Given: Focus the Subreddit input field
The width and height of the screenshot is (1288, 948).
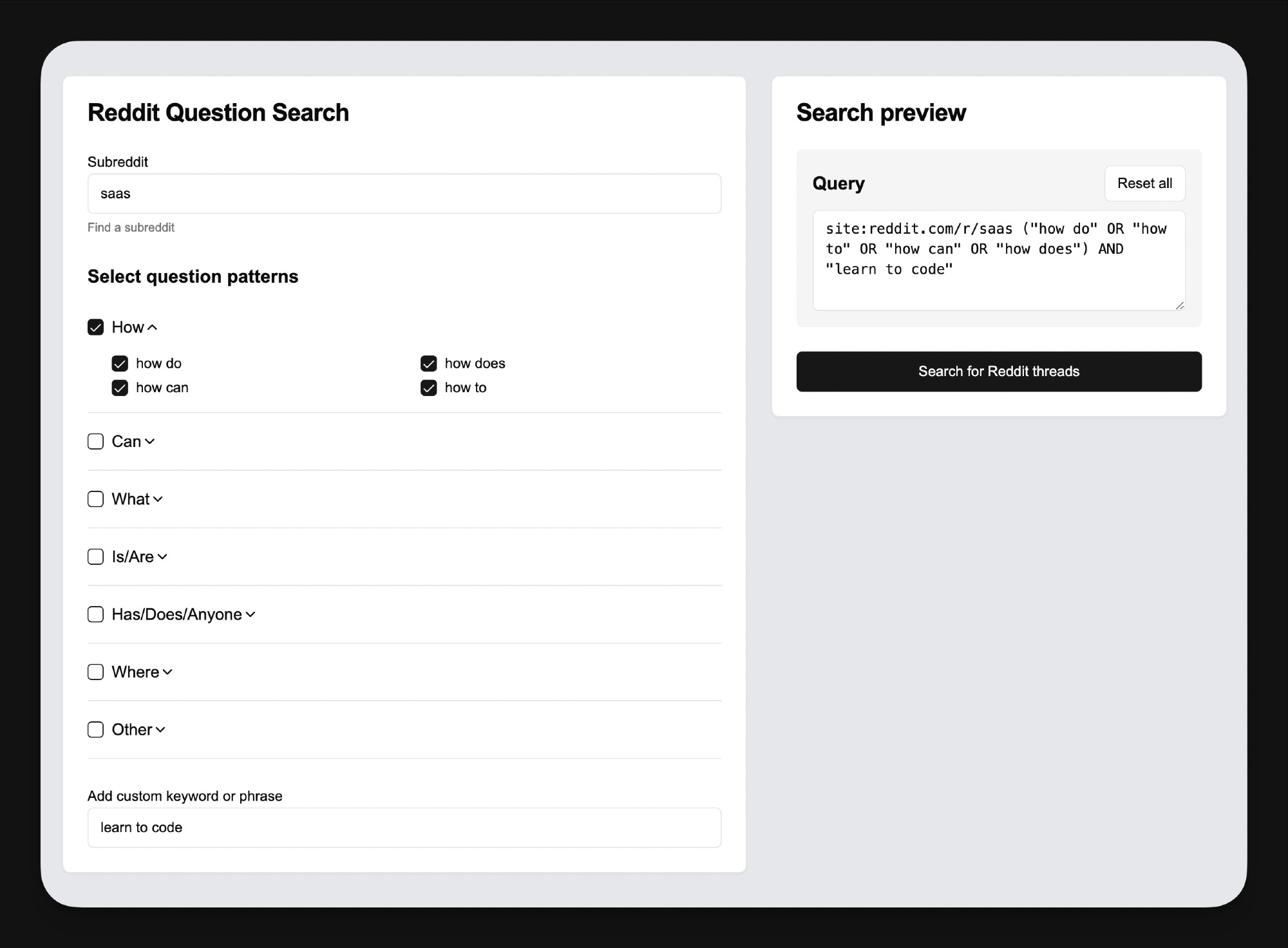Looking at the screenshot, I should [x=404, y=194].
